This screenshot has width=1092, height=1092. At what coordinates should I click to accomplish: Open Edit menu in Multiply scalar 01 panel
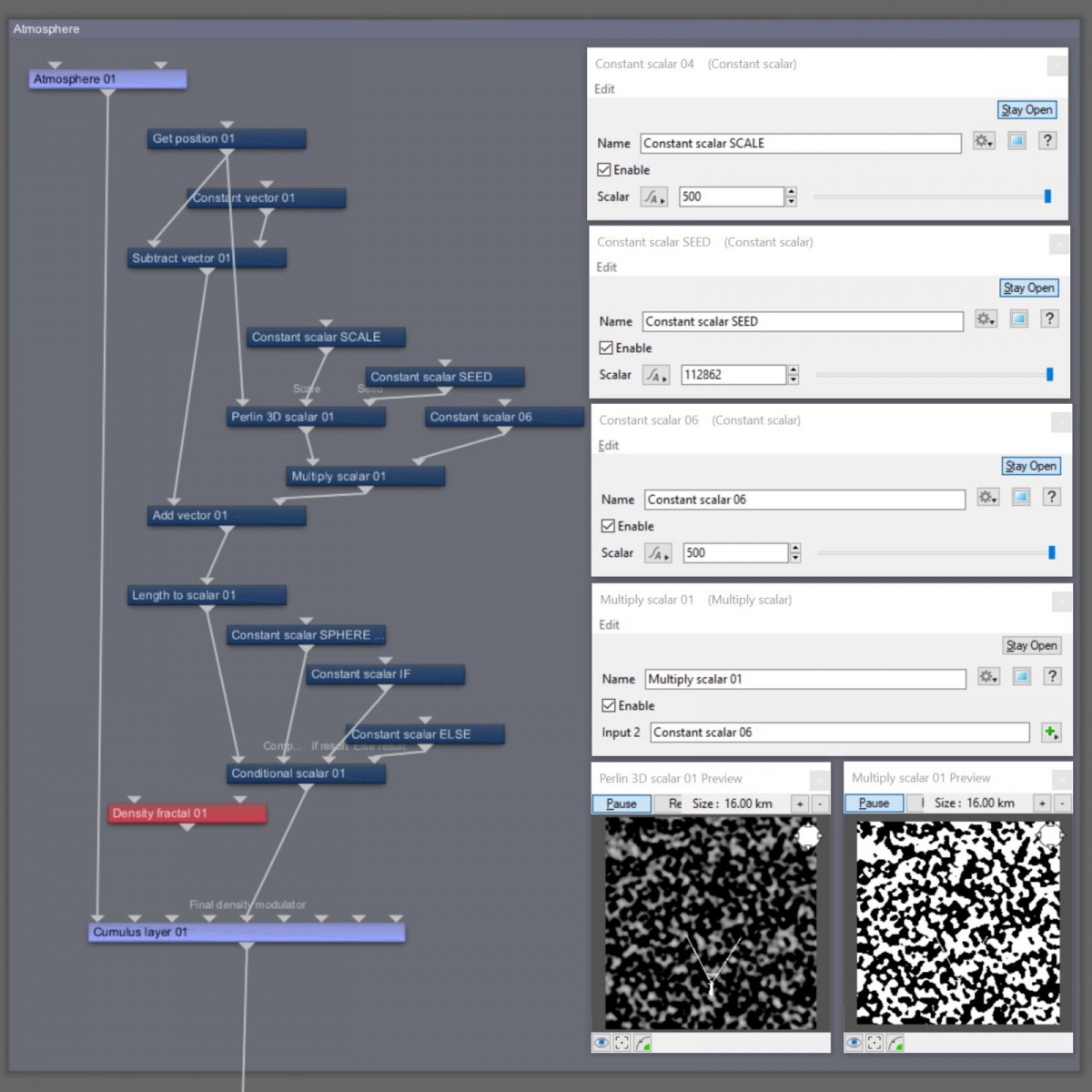609,625
